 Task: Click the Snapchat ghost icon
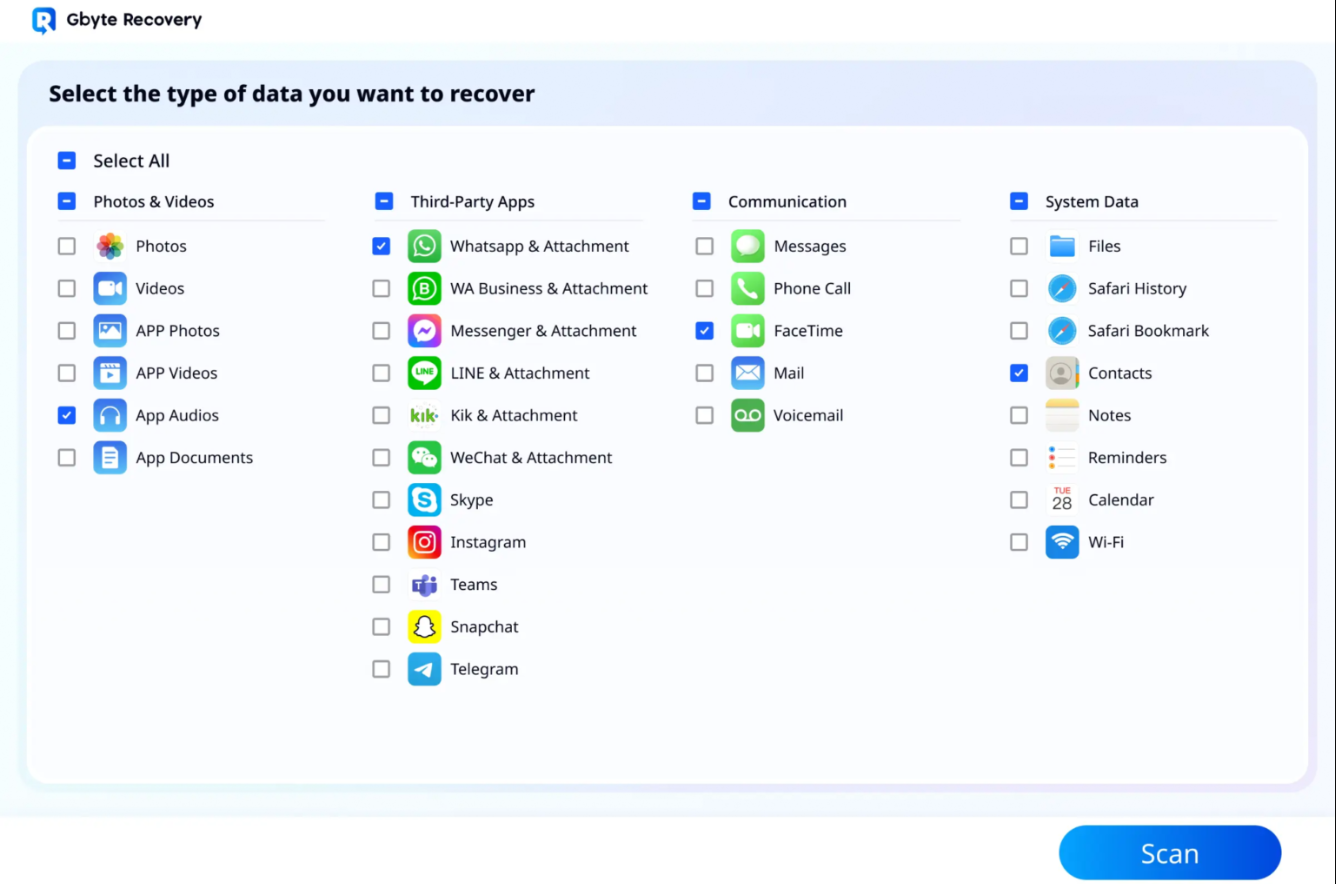coord(424,627)
